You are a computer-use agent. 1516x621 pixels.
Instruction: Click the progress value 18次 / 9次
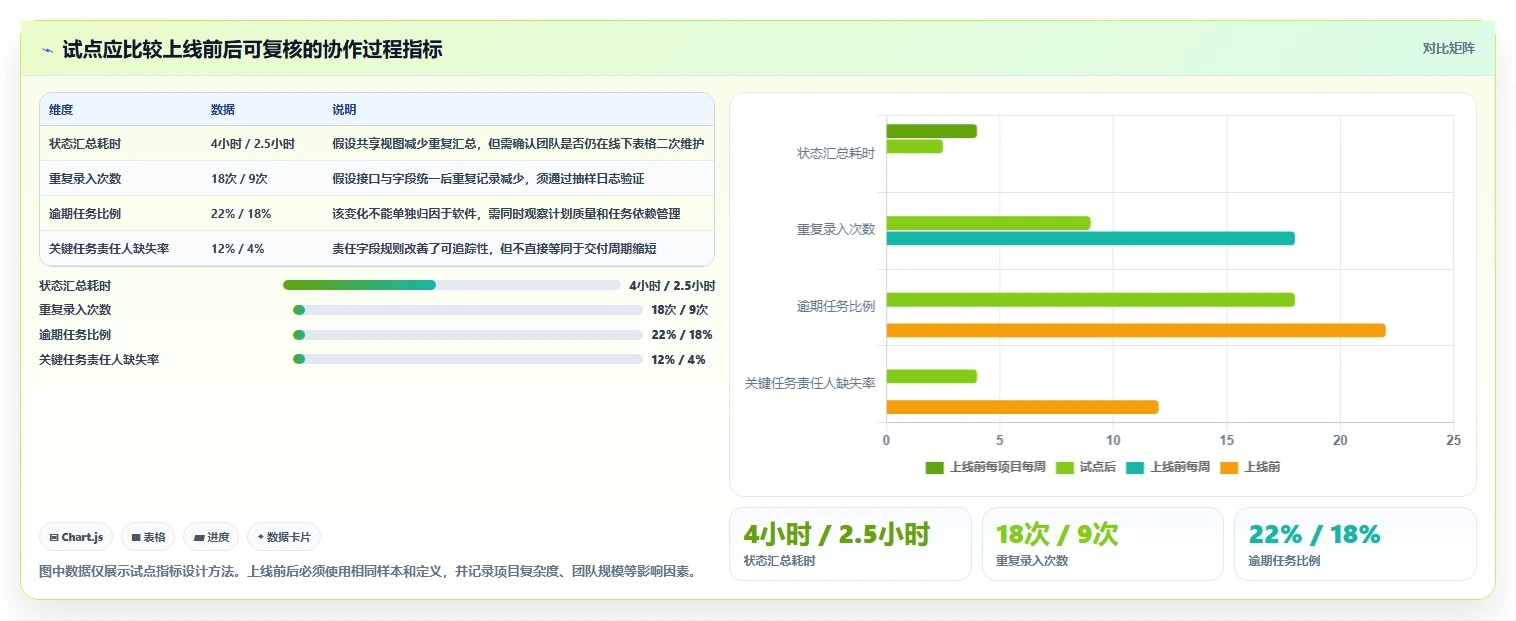point(680,310)
